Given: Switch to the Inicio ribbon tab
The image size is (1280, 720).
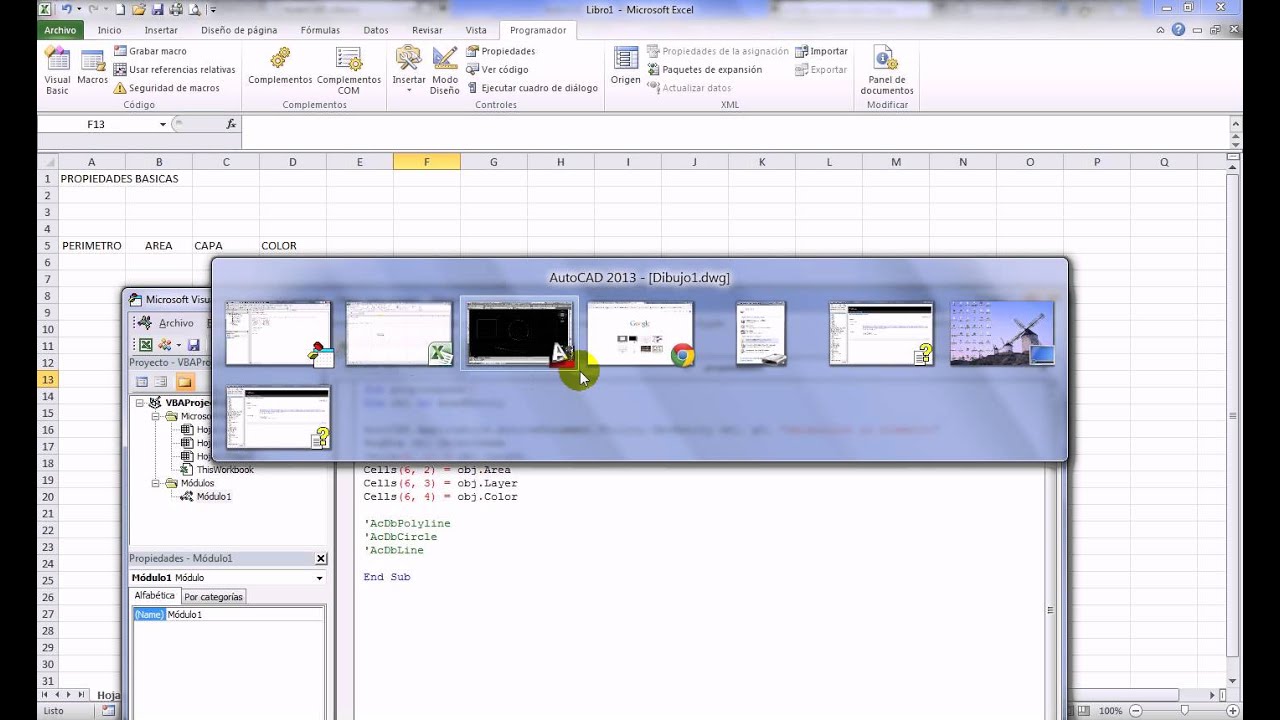Looking at the screenshot, I should [x=109, y=30].
